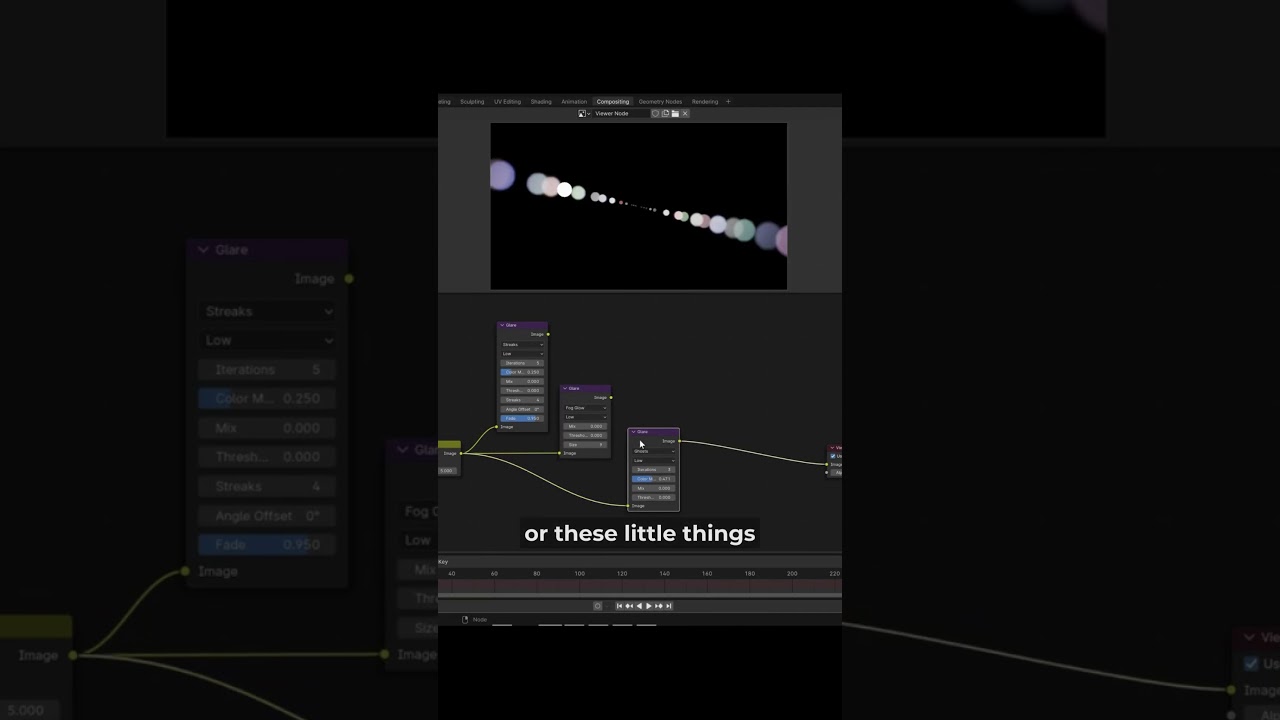Viewport: 1280px width, 720px height.
Task: Switch to the Rendering workspace tab
Action: click(705, 101)
